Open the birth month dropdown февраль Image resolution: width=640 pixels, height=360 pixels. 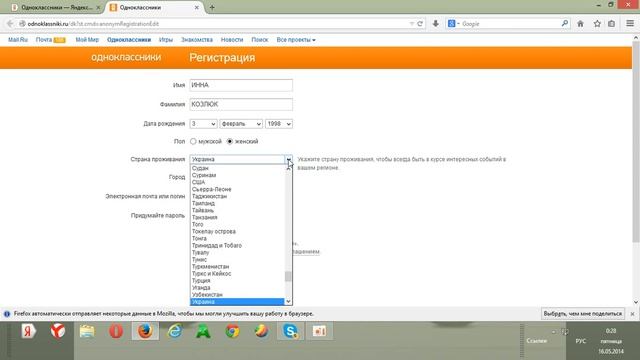pos(241,124)
